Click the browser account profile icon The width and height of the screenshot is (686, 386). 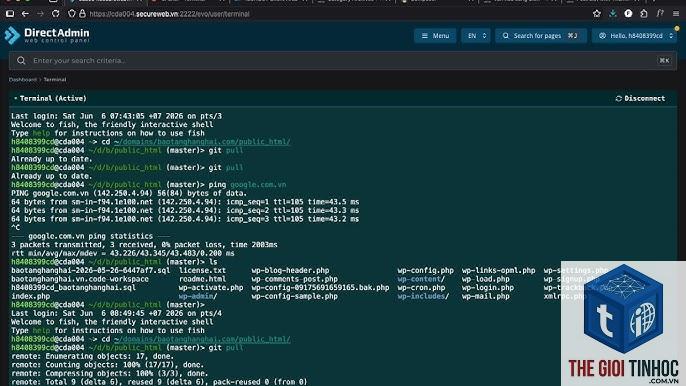pyautogui.click(x=628, y=14)
